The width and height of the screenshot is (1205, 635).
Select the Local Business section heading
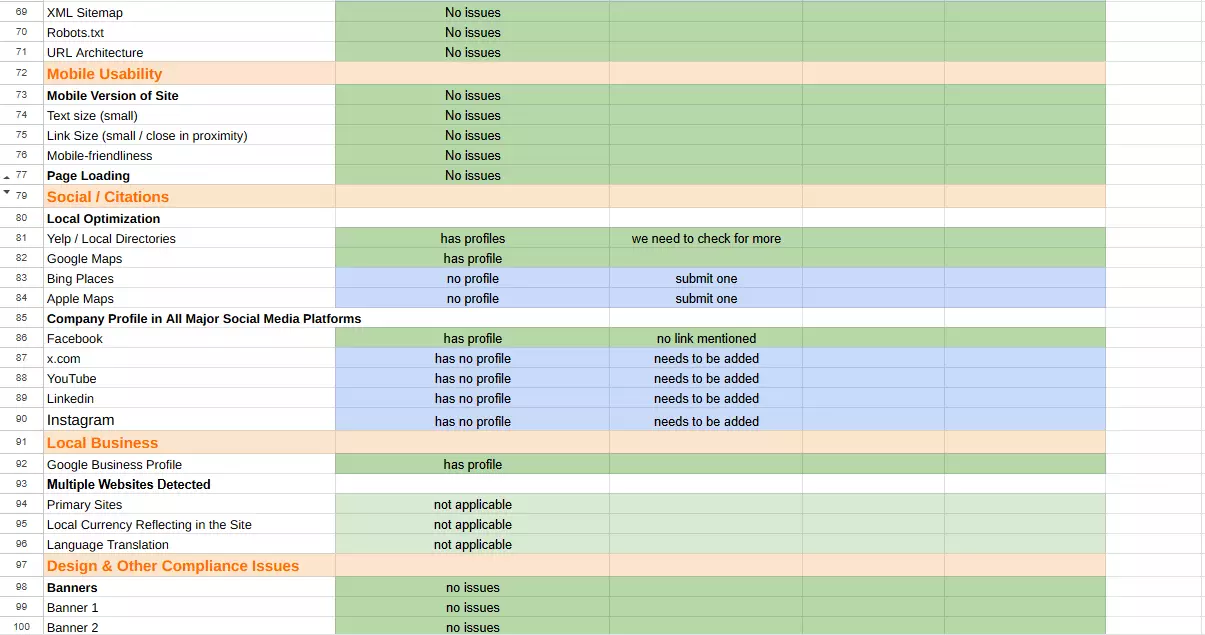(190, 443)
